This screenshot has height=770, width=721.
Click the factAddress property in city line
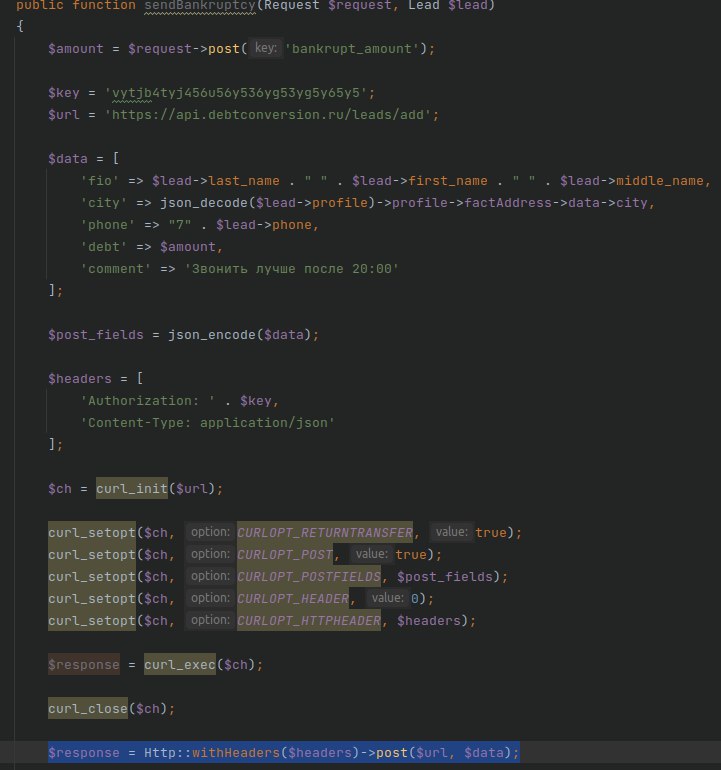click(508, 203)
